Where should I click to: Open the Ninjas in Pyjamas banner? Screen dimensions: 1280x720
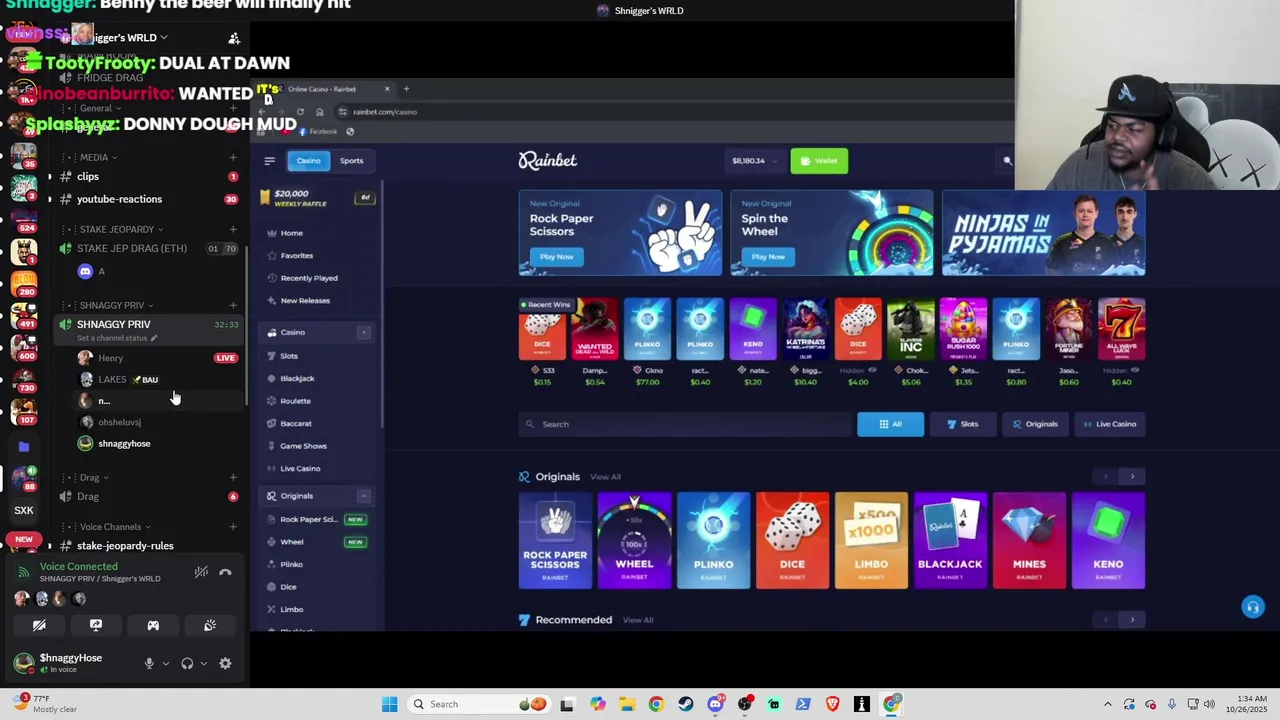(1043, 233)
